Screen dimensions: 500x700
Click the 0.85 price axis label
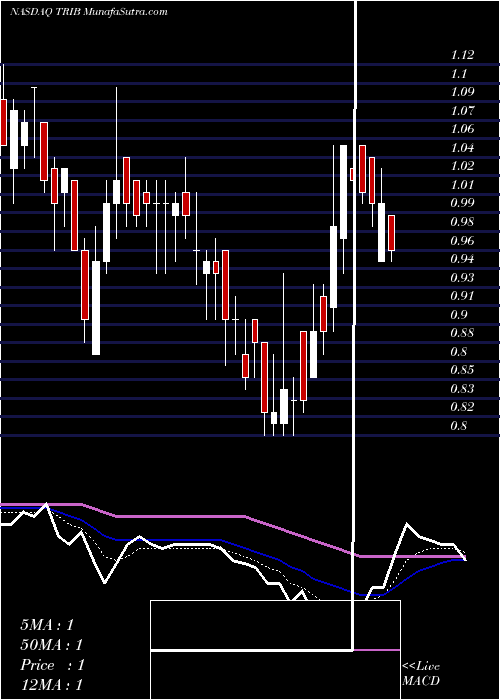pos(462,370)
